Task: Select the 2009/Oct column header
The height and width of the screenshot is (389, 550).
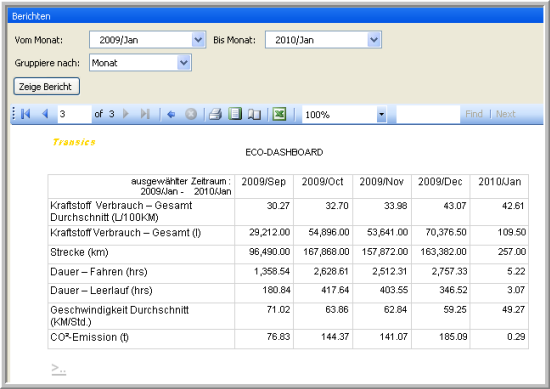Action: coord(322,182)
